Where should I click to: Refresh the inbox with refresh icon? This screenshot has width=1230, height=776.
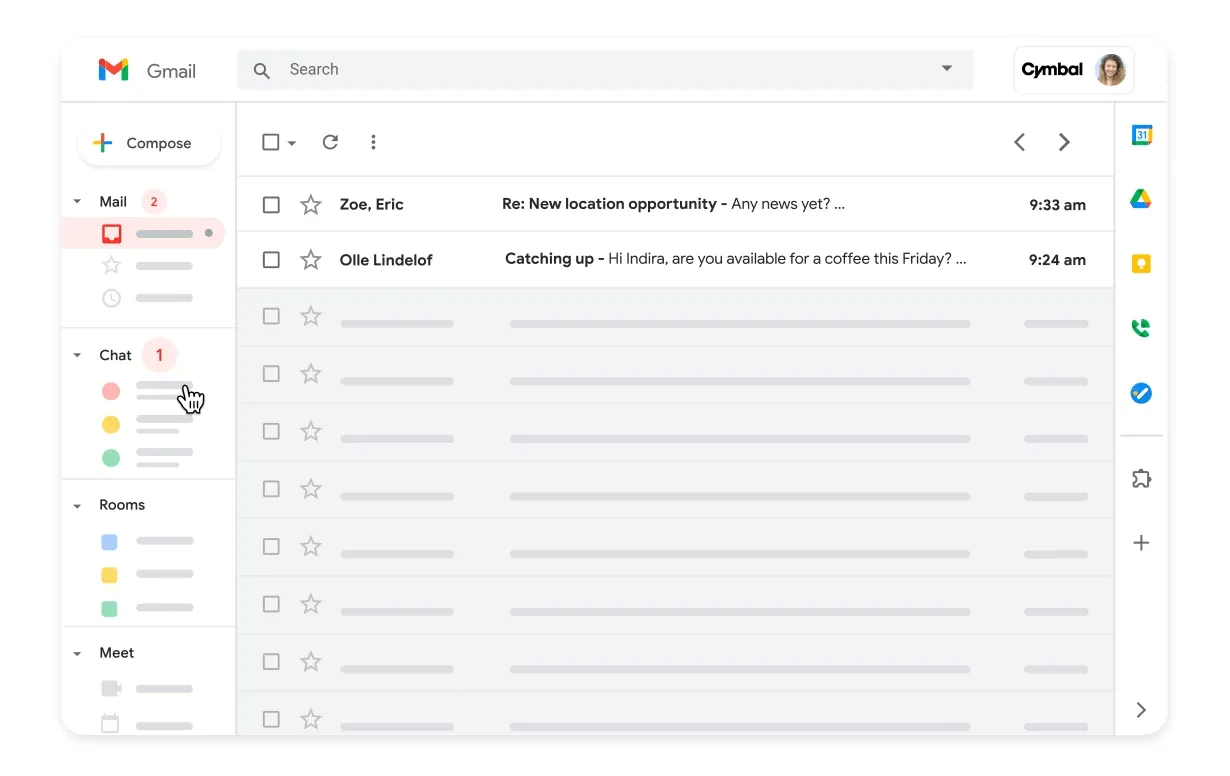tap(330, 142)
